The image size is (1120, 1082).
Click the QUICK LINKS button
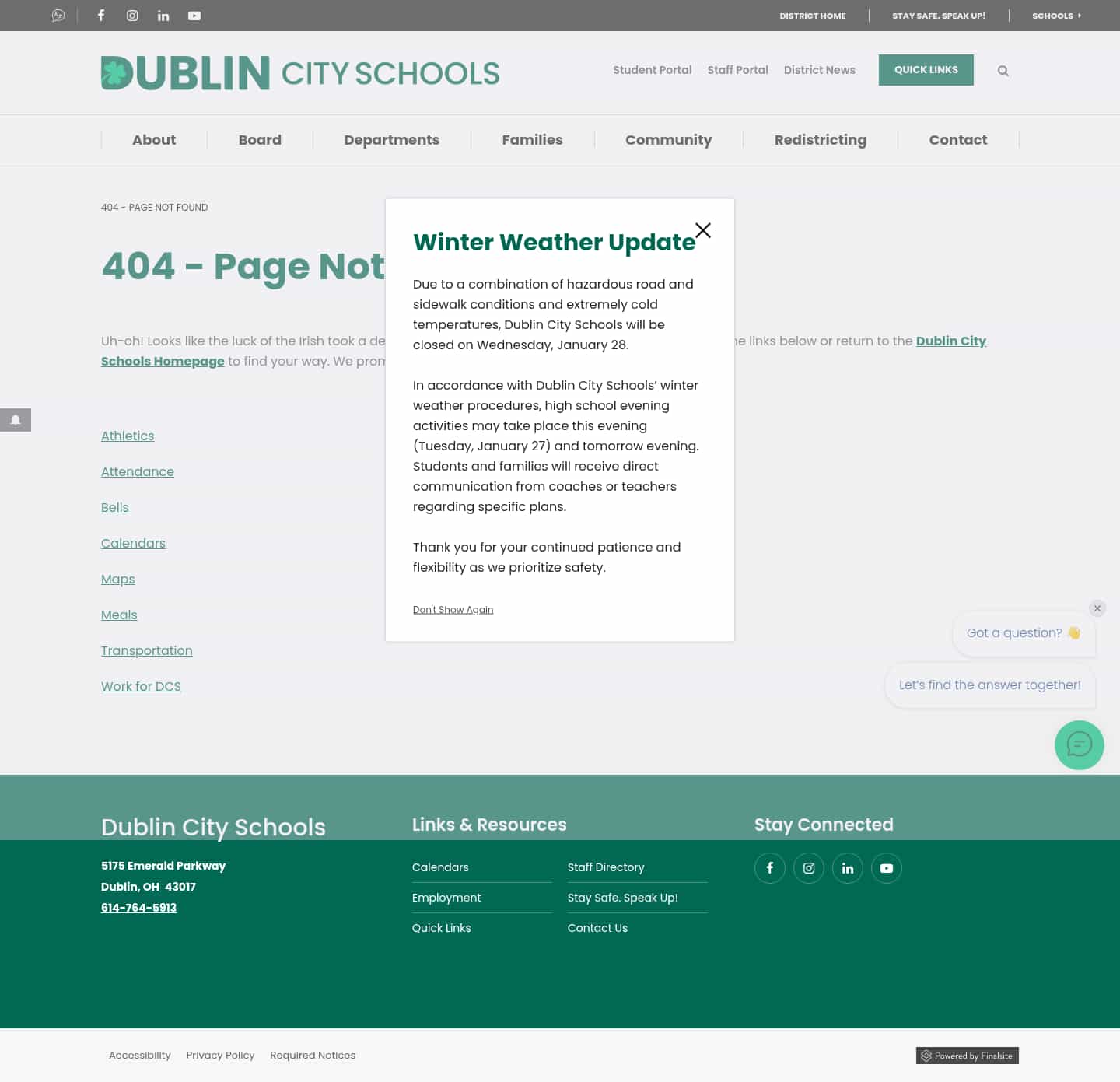pyautogui.click(x=926, y=70)
